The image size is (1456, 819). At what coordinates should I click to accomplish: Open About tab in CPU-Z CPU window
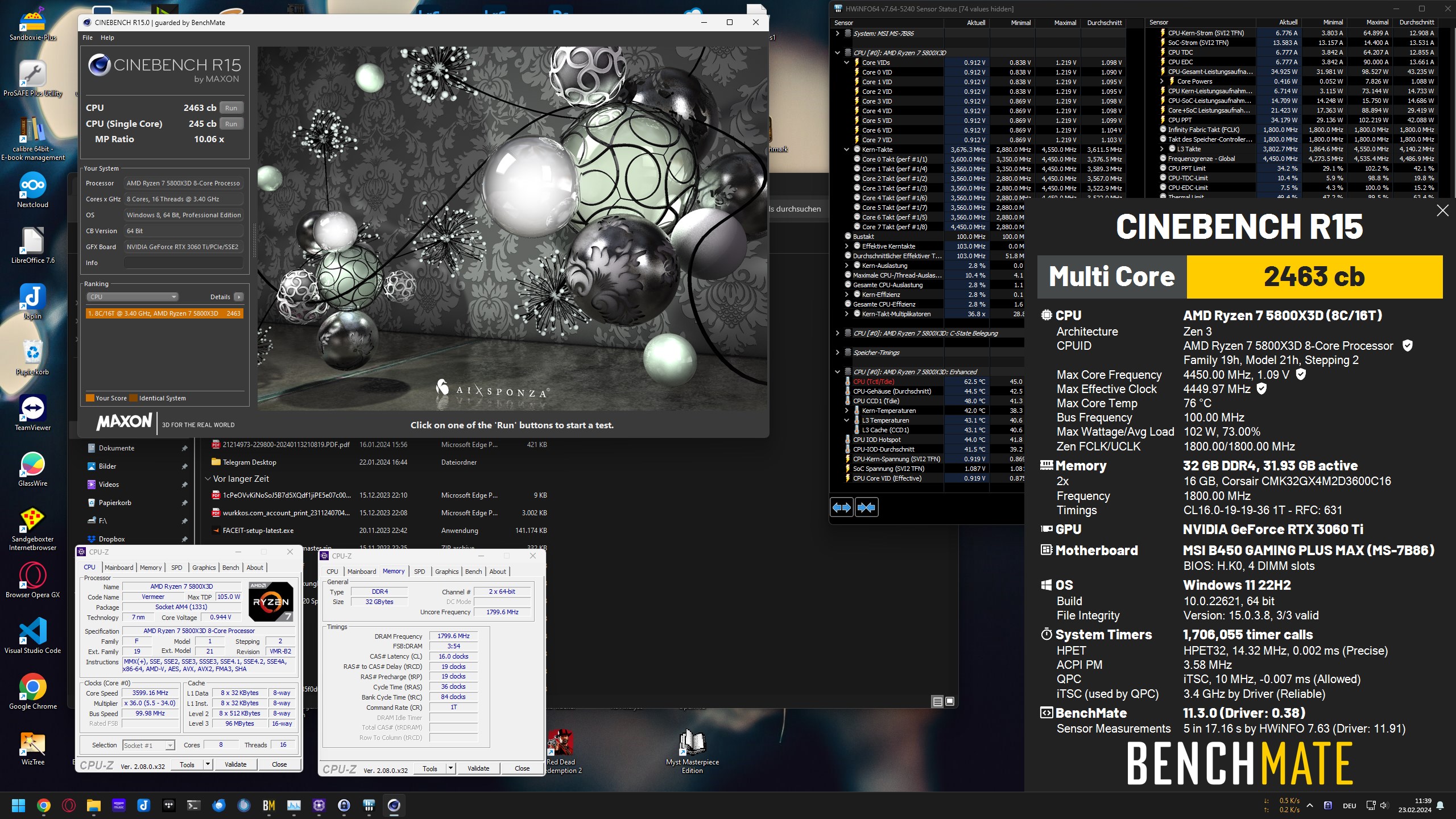[255, 568]
